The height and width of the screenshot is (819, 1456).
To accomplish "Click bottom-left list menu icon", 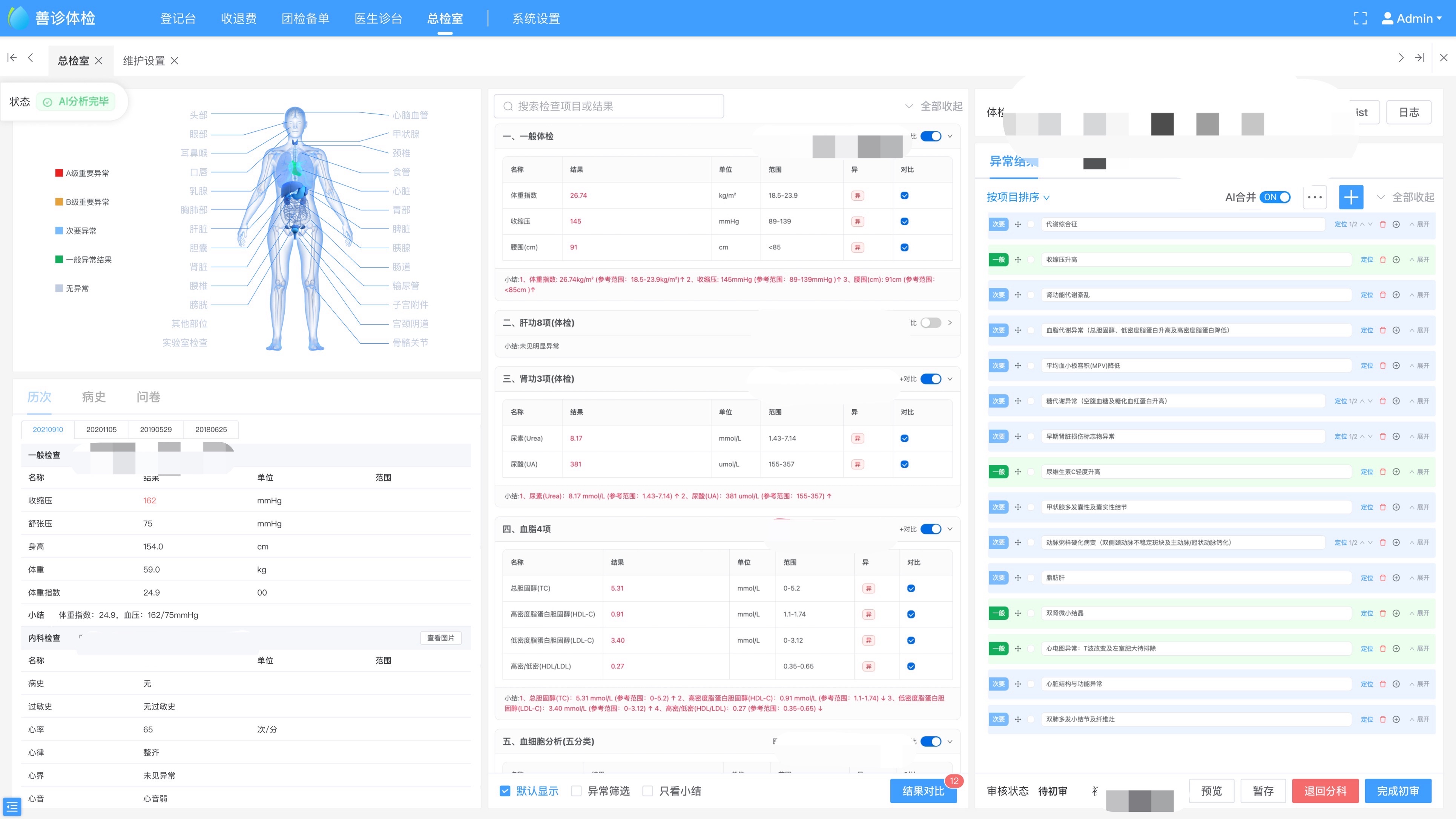I will tap(12, 807).
